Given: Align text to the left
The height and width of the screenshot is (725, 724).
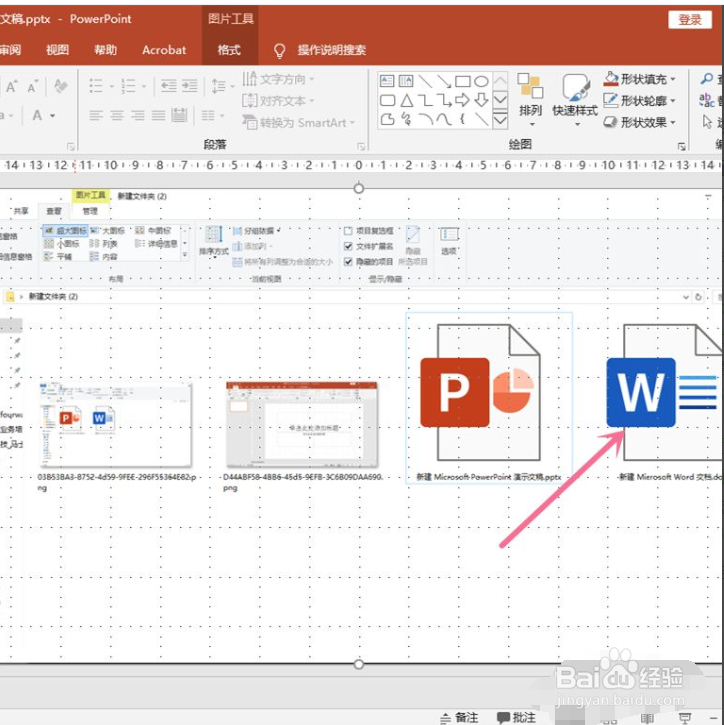Looking at the screenshot, I should click(x=96, y=115).
